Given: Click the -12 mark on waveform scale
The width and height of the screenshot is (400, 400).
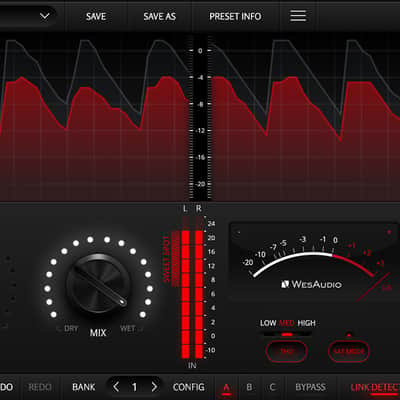Looking at the screenshot, I should click(x=199, y=131).
